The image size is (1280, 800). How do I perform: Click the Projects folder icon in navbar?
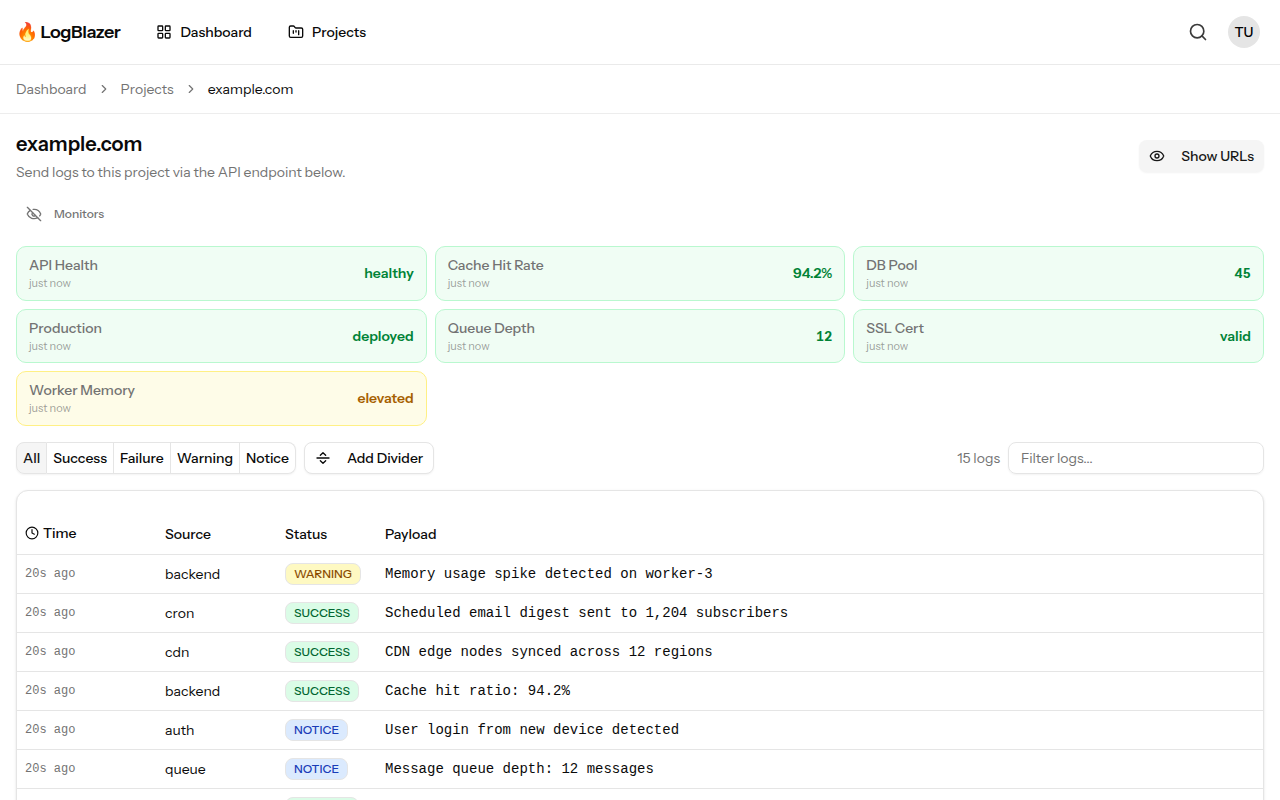click(296, 32)
